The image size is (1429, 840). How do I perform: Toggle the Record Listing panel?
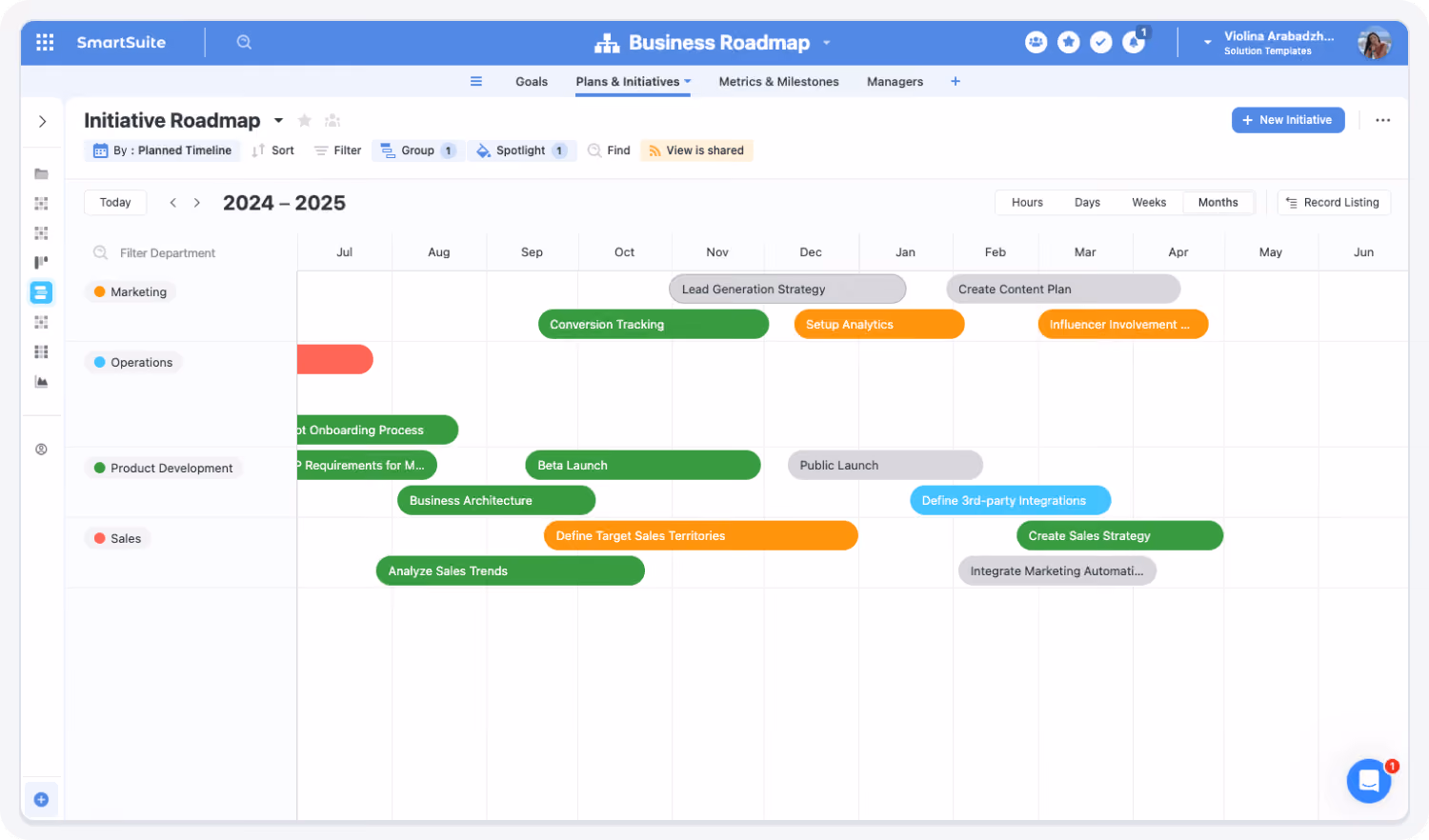(x=1334, y=202)
